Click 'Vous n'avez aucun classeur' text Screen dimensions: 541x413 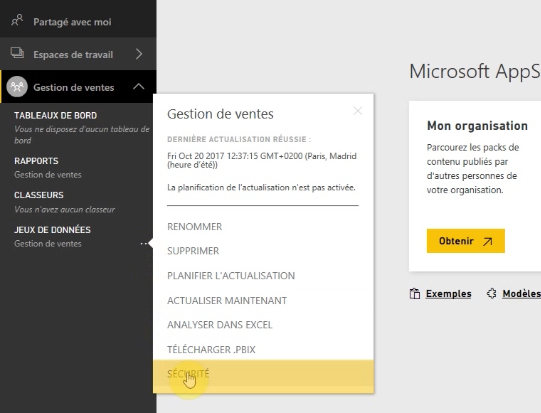click(x=65, y=209)
